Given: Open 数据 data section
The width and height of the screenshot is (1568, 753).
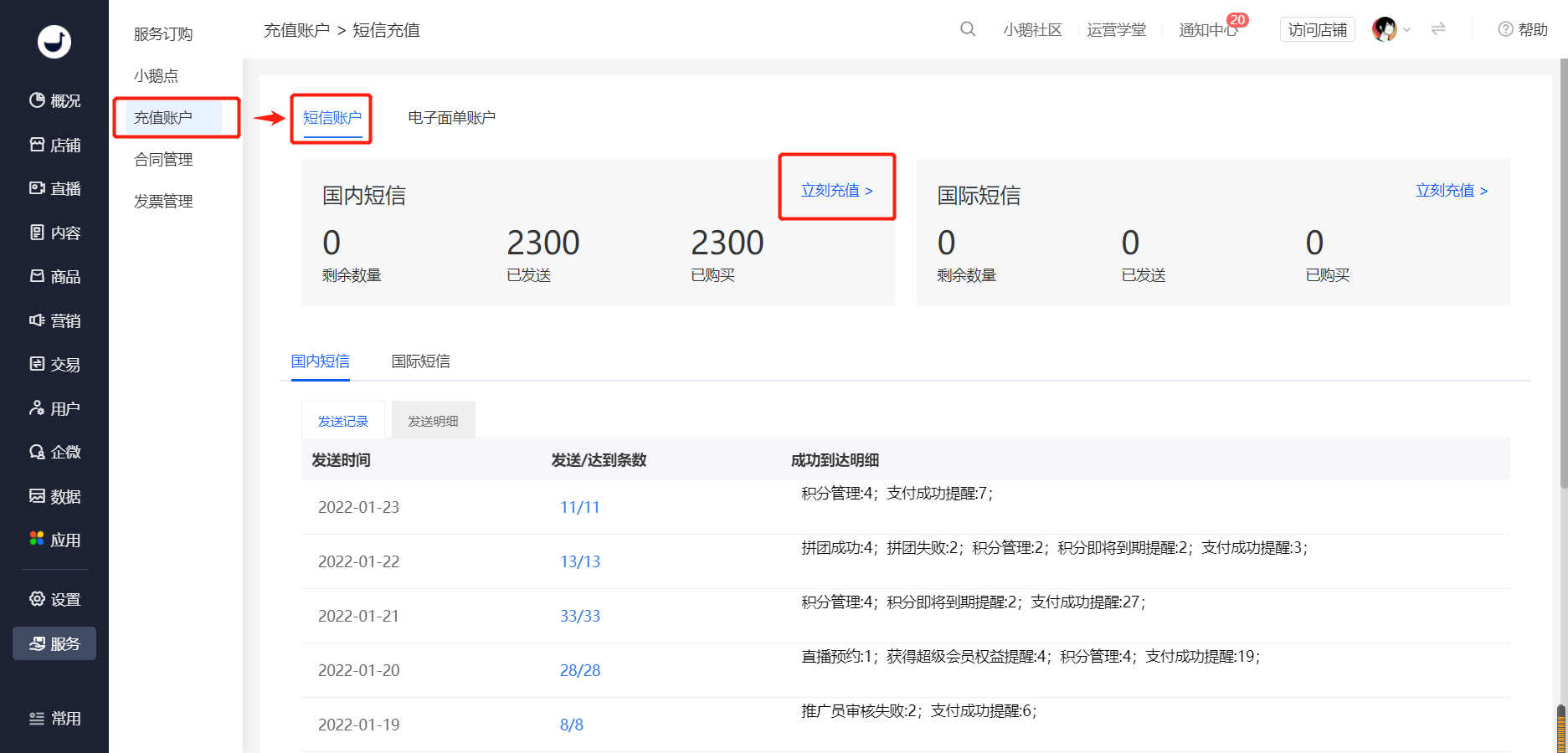Looking at the screenshot, I should click(x=54, y=496).
